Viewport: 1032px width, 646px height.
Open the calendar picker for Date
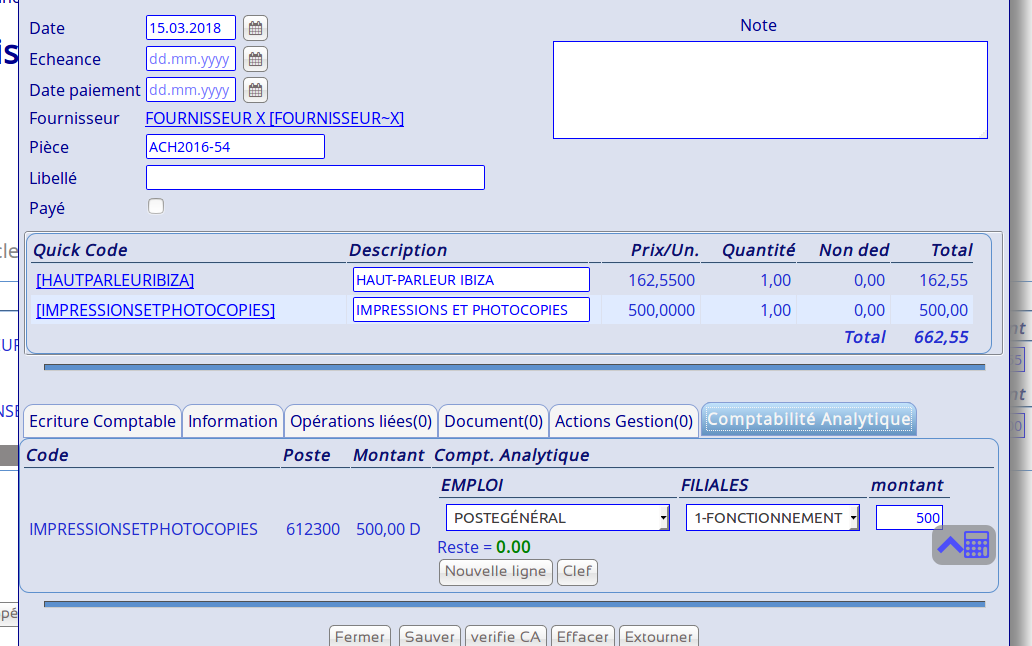(x=255, y=28)
